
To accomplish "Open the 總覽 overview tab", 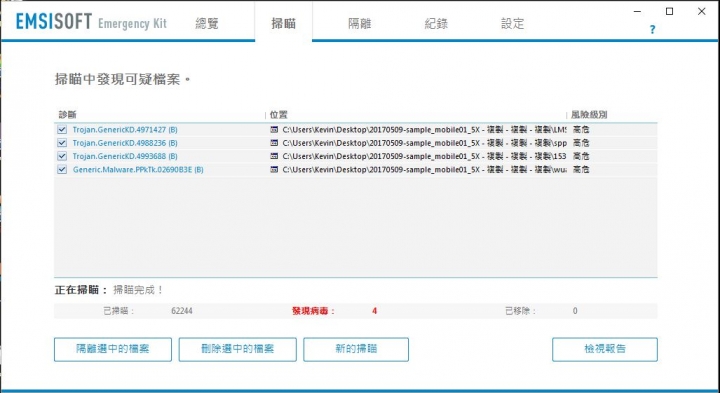I will coord(207,23).
